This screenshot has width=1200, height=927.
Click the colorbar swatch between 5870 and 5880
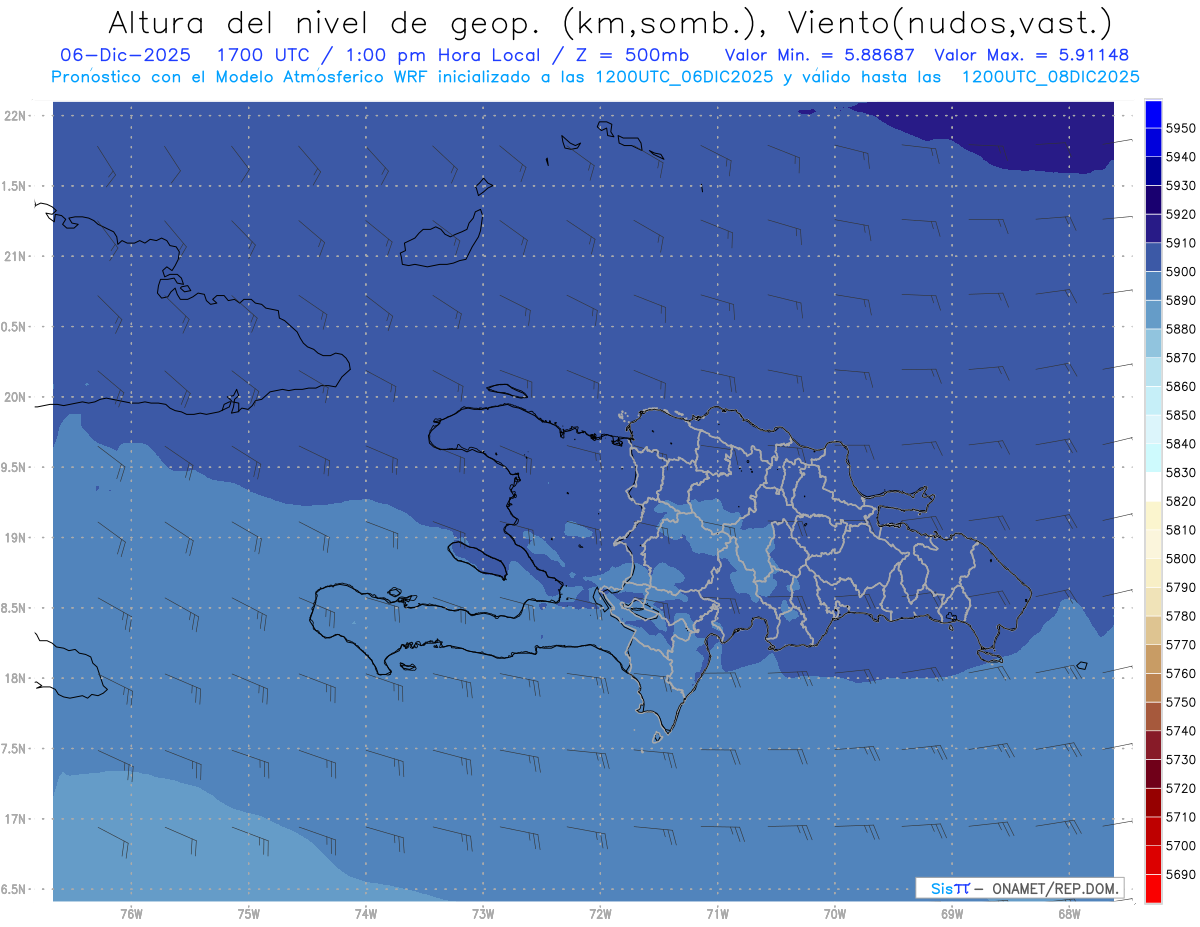[x=1153, y=343]
